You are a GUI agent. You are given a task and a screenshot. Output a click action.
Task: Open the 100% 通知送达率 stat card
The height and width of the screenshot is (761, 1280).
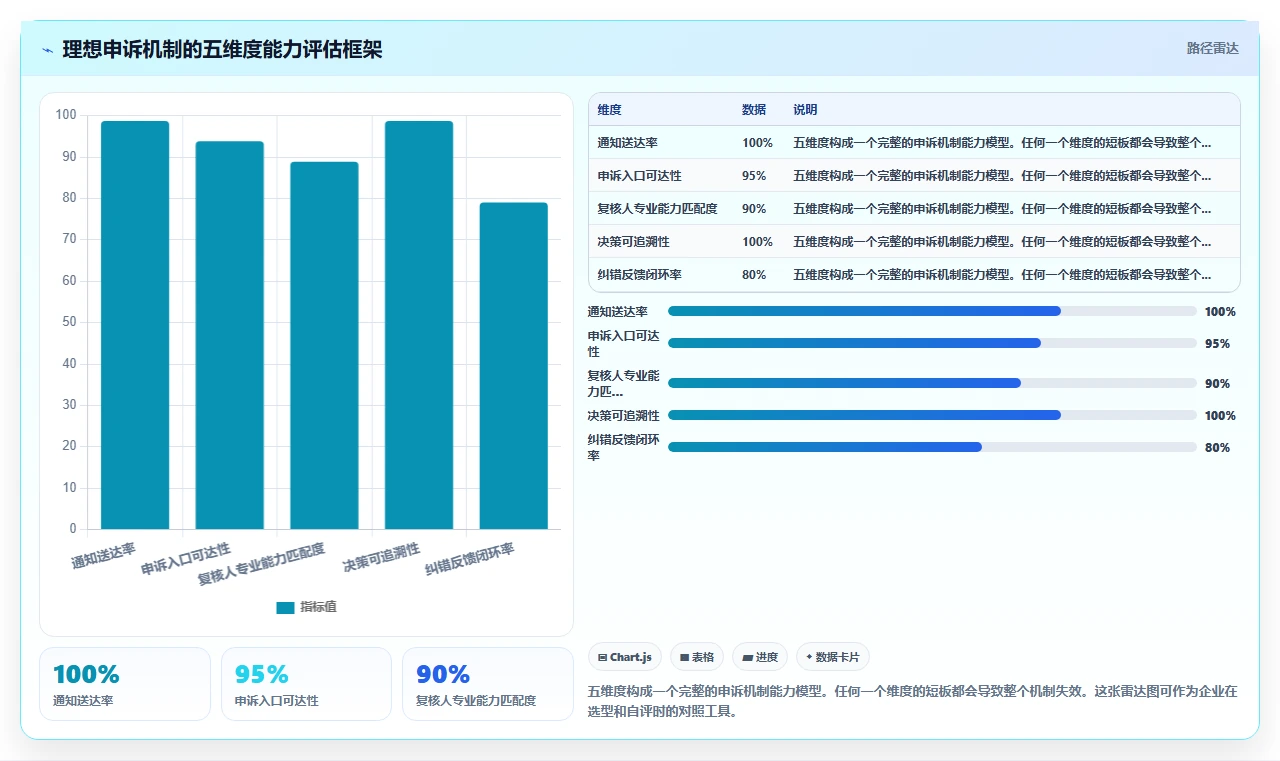pyautogui.click(x=125, y=684)
